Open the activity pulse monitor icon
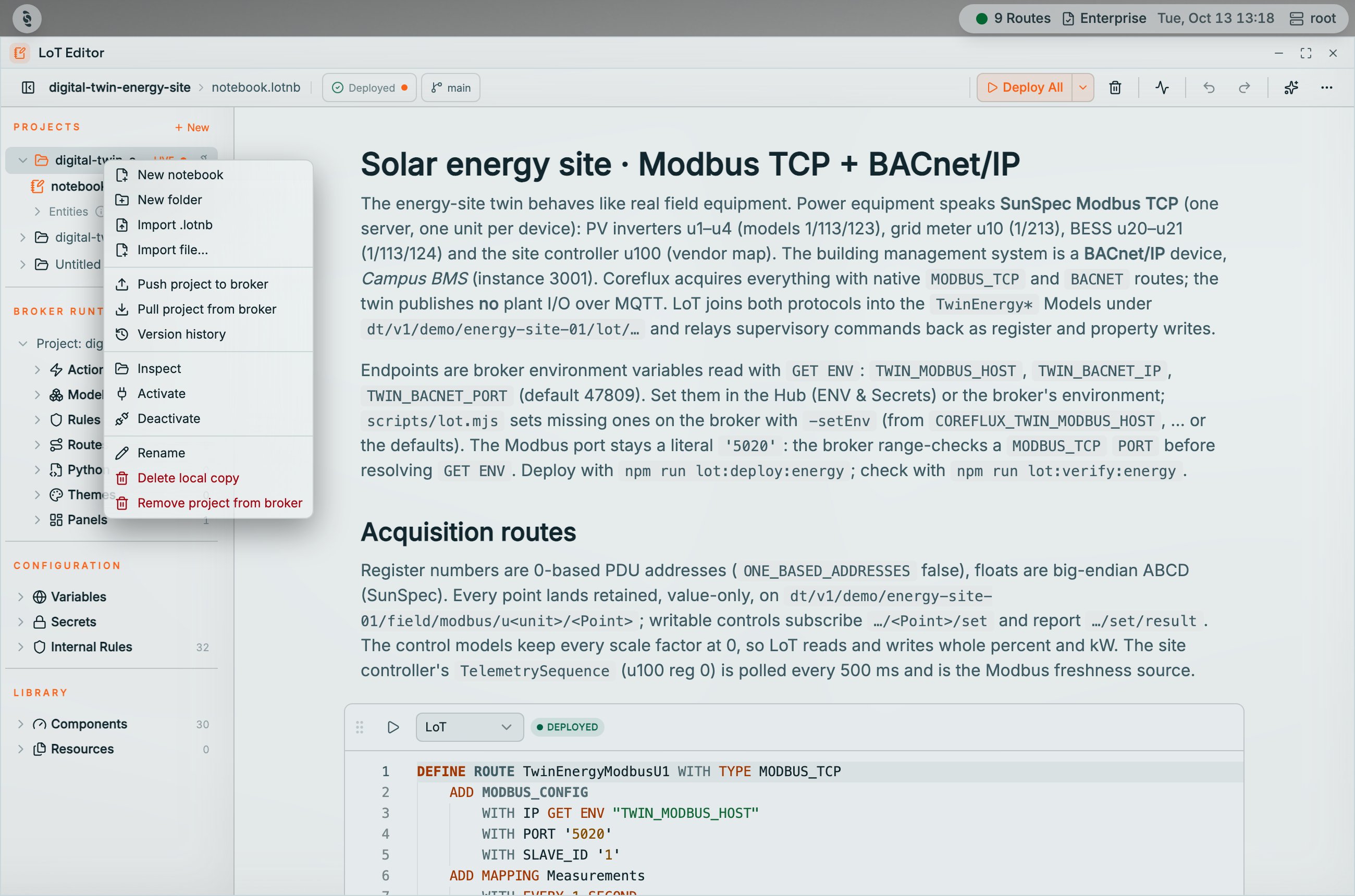Image resolution: width=1355 pixels, height=896 pixels. (x=1162, y=88)
